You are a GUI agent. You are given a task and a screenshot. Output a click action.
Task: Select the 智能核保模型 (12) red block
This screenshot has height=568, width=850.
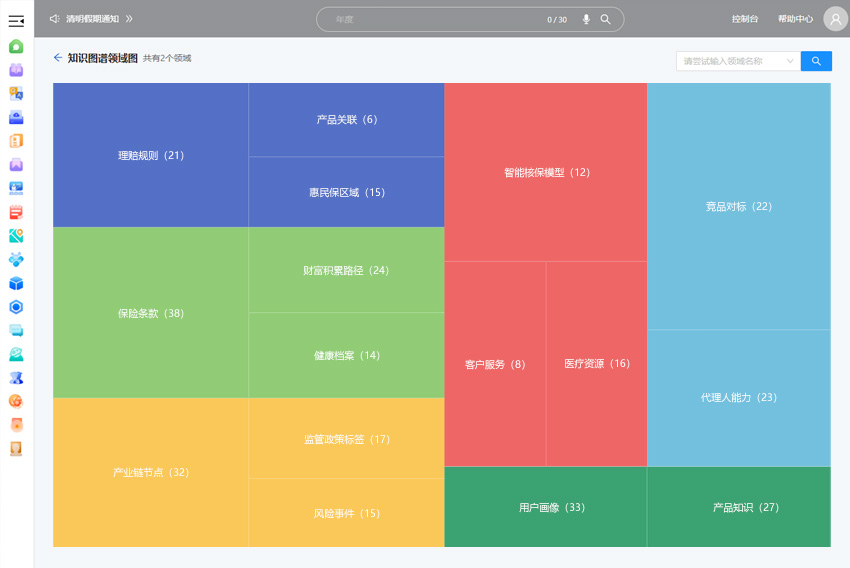pos(546,172)
